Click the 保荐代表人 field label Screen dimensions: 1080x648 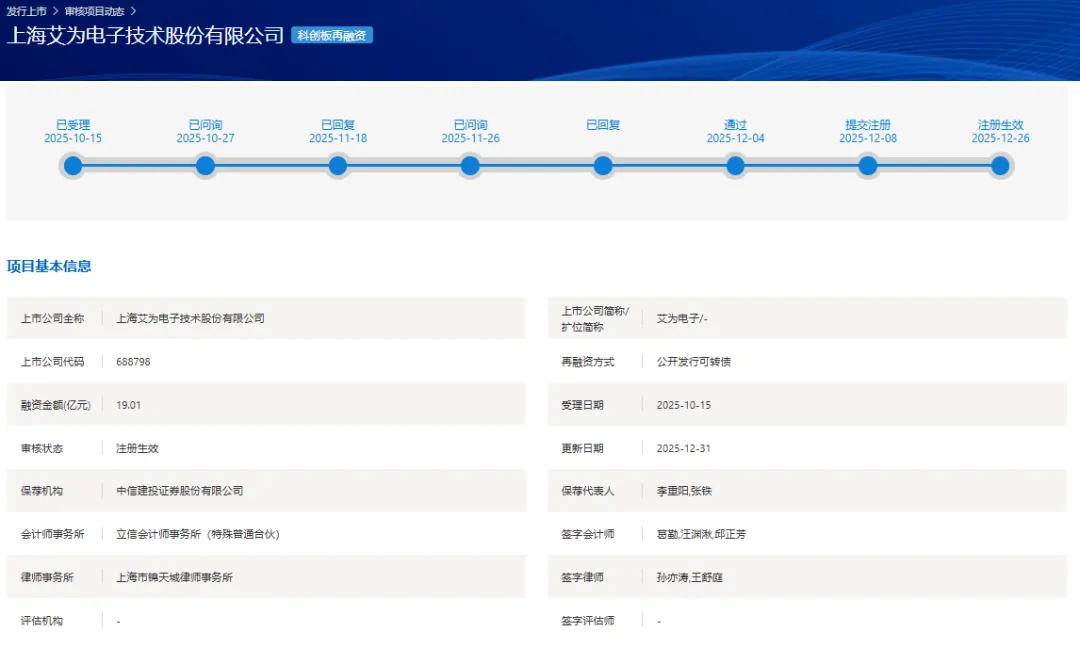588,491
